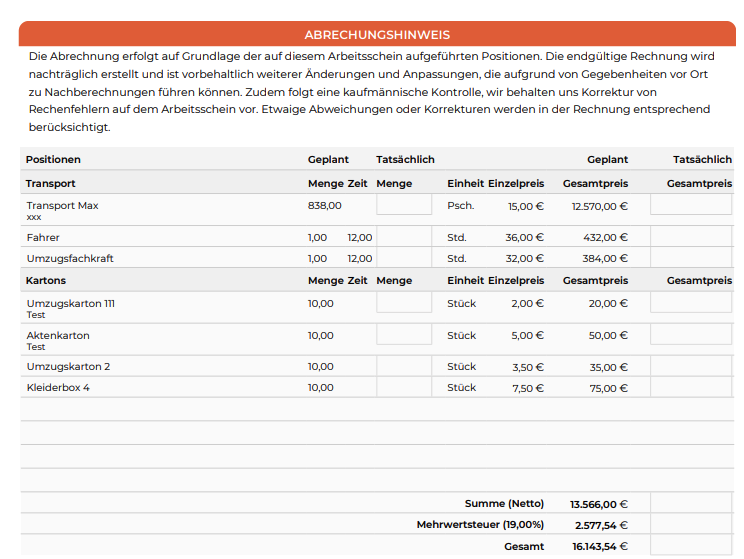744x559 pixels.
Task: Click the actual Mehrwertsteuer field
Action: click(691, 524)
